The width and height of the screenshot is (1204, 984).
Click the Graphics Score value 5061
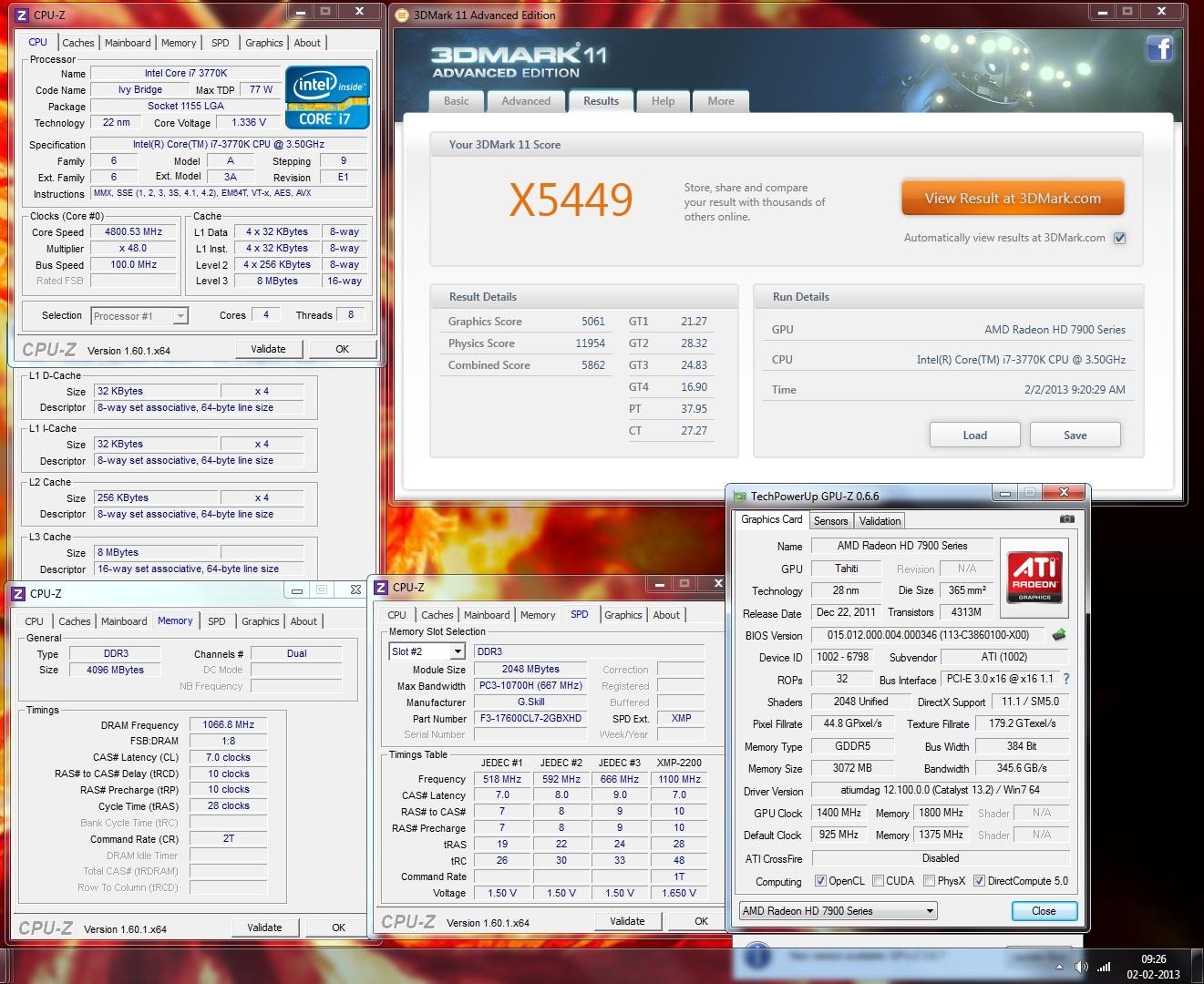[x=592, y=322]
